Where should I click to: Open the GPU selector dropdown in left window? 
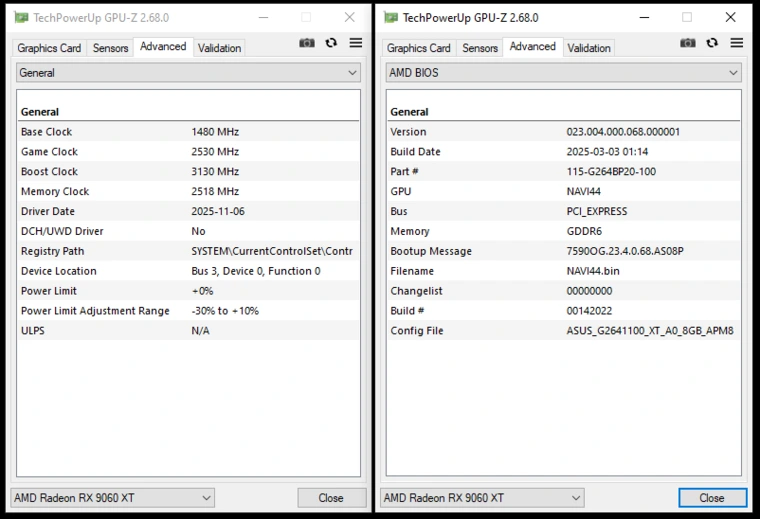point(112,498)
